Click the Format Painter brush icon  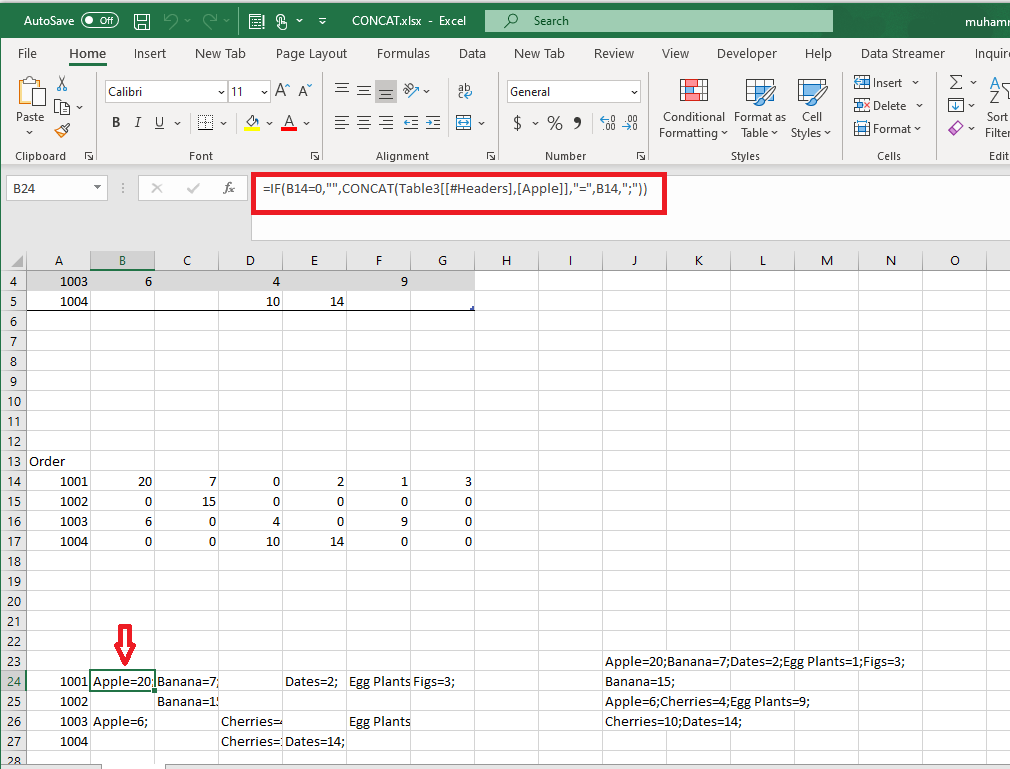click(x=62, y=131)
